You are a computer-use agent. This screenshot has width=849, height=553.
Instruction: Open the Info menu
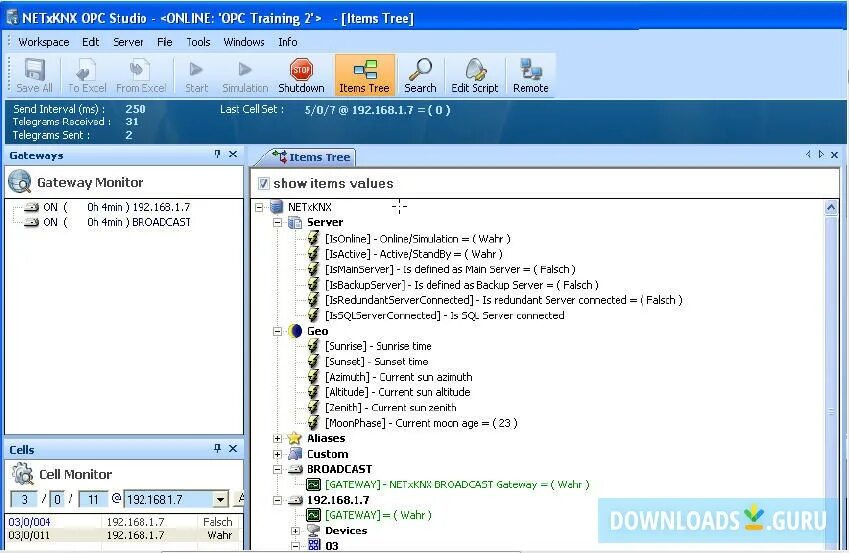coord(288,42)
